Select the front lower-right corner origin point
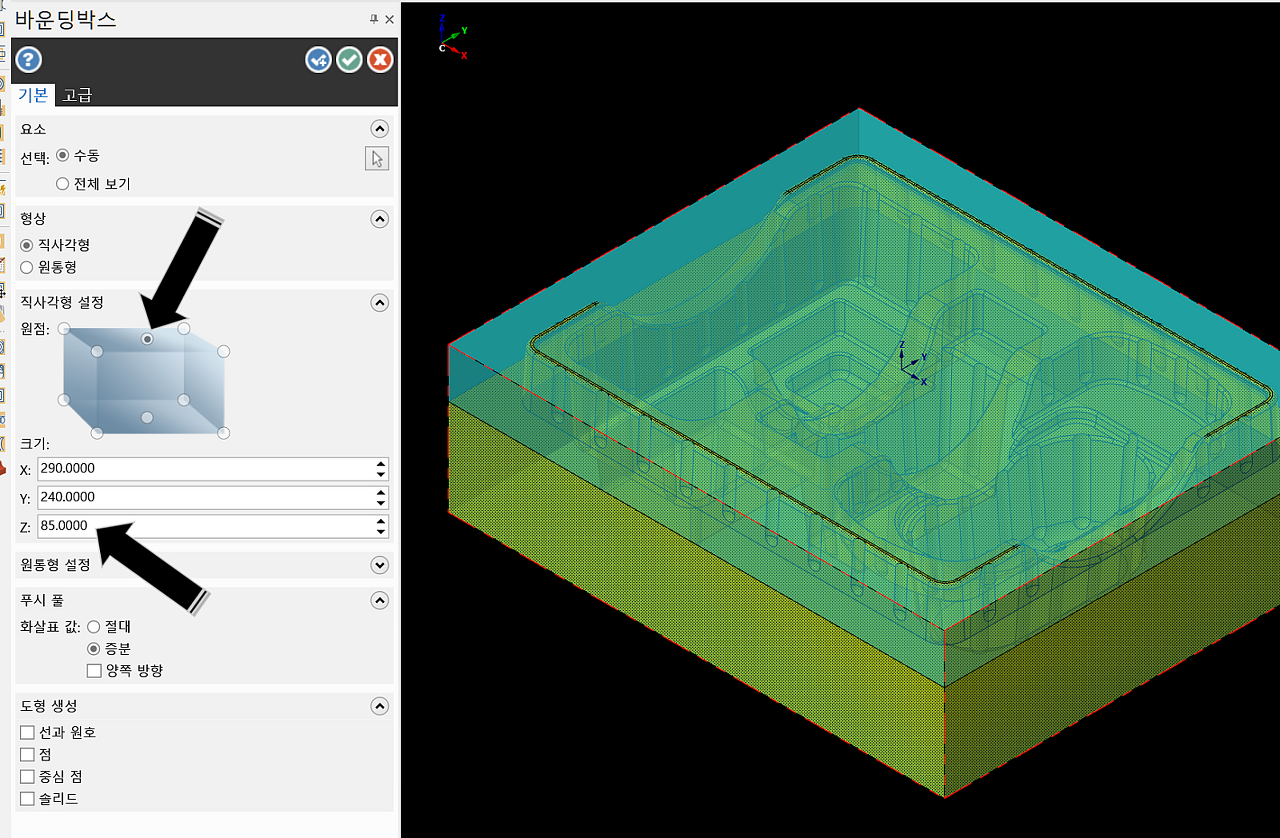 224,433
